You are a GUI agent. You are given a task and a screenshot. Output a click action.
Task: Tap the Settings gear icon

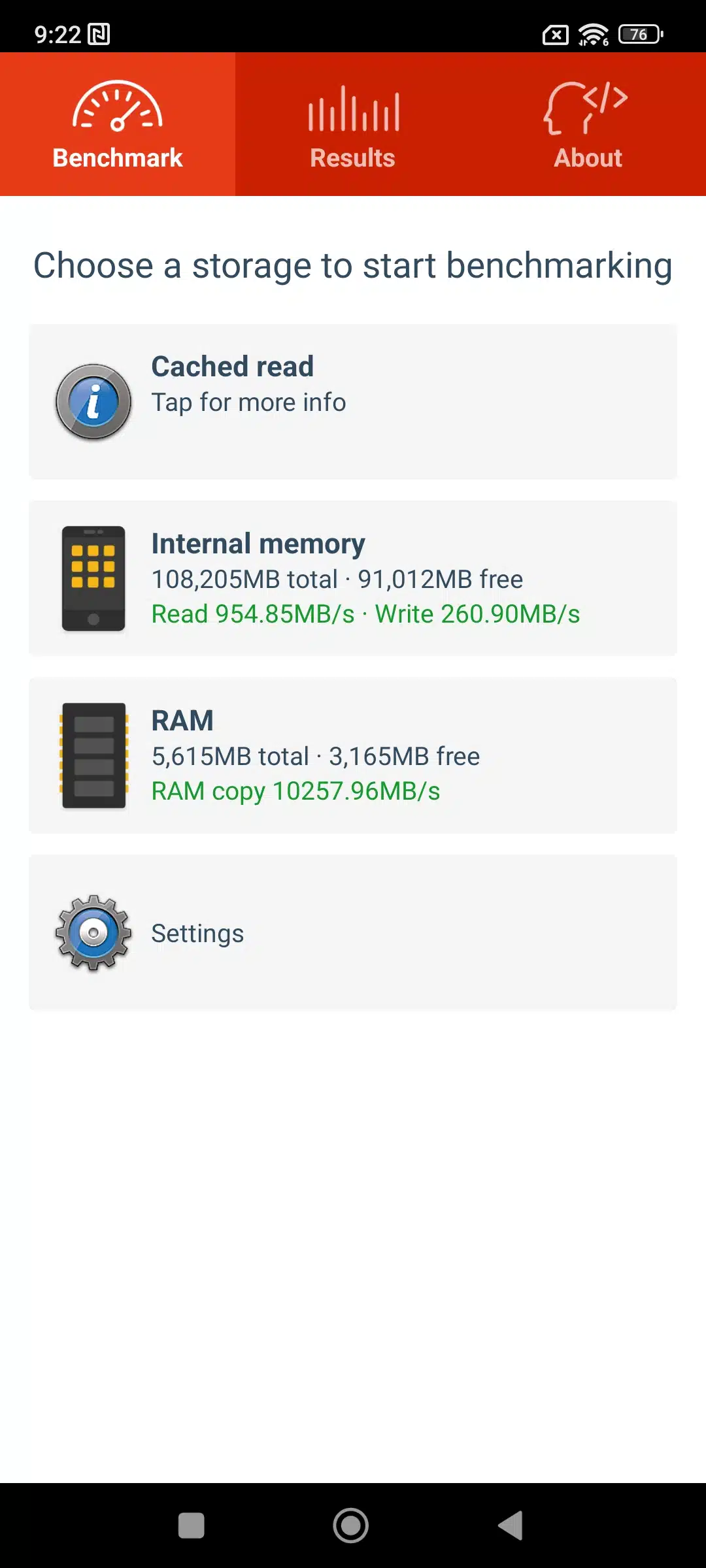point(93,932)
